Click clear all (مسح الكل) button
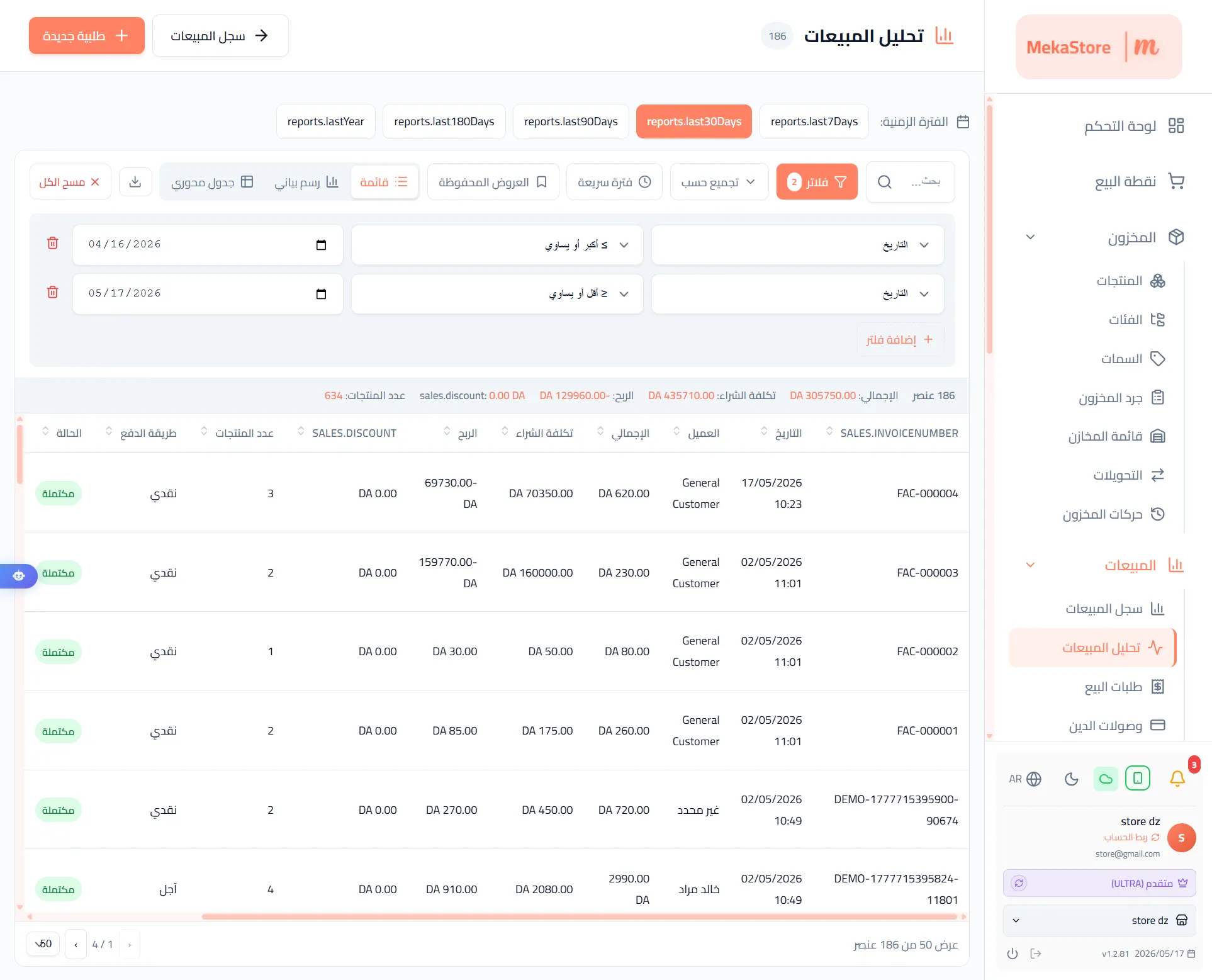Image resolution: width=1212 pixels, height=980 pixels. click(x=70, y=182)
